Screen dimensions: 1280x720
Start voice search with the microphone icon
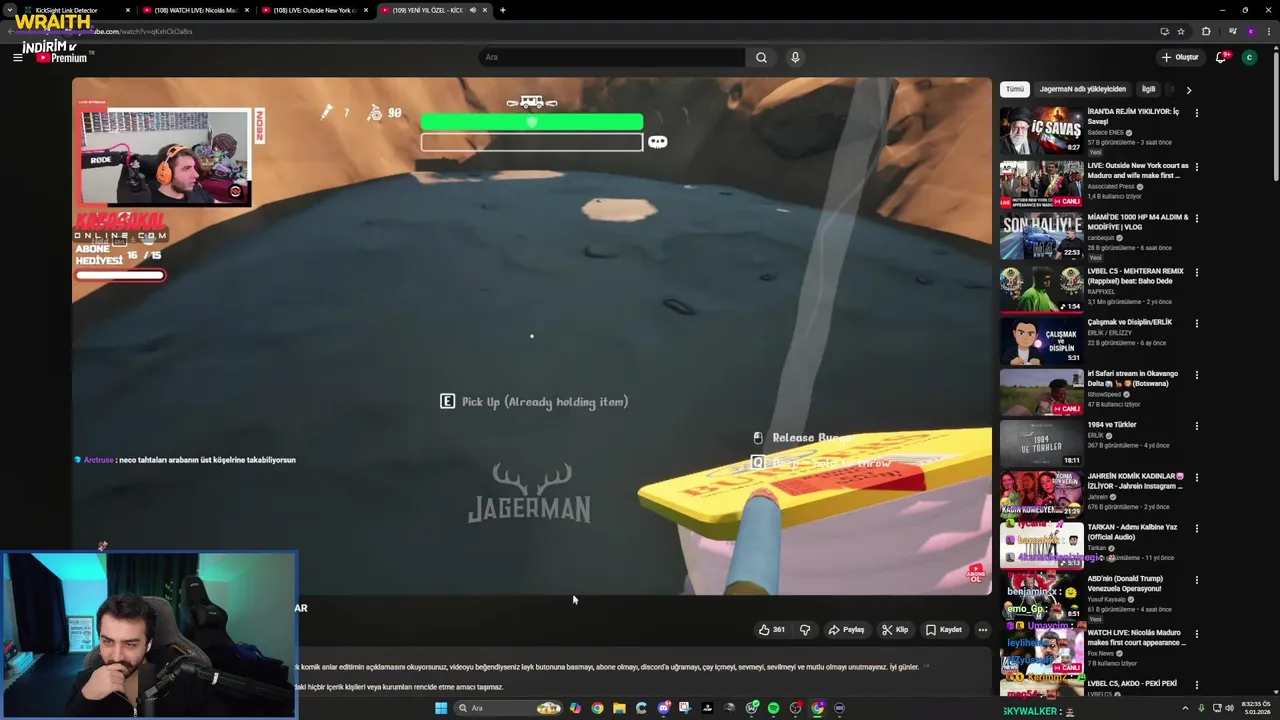pos(795,57)
